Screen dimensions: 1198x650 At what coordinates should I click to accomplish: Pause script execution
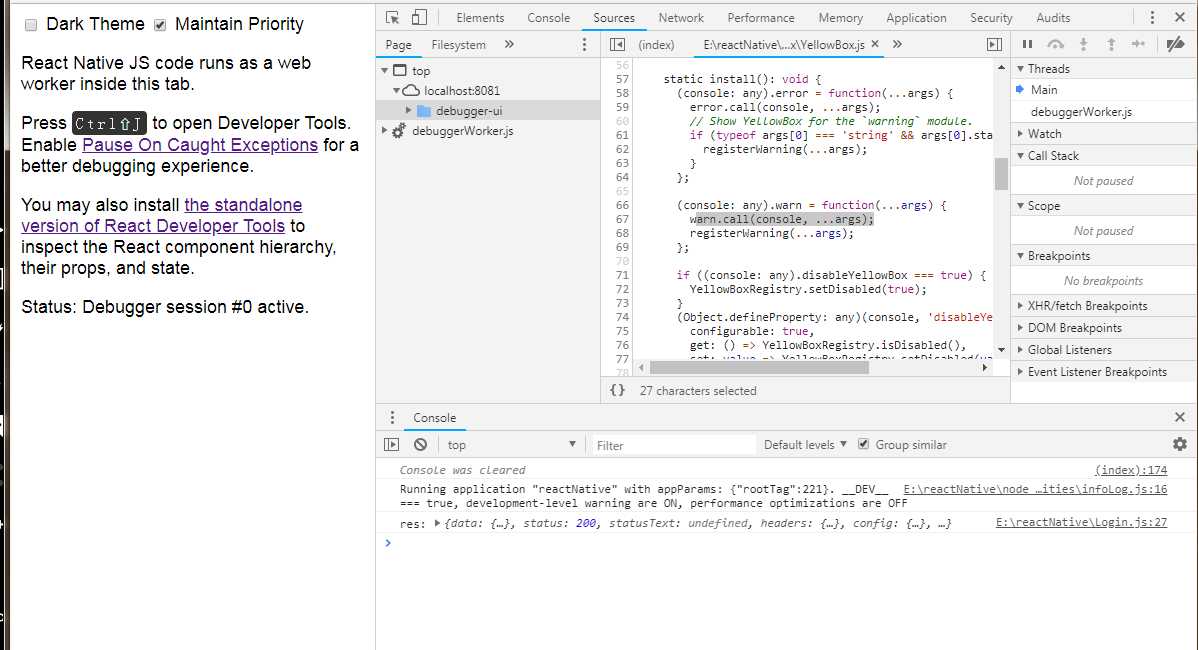[x=1028, y=44]
